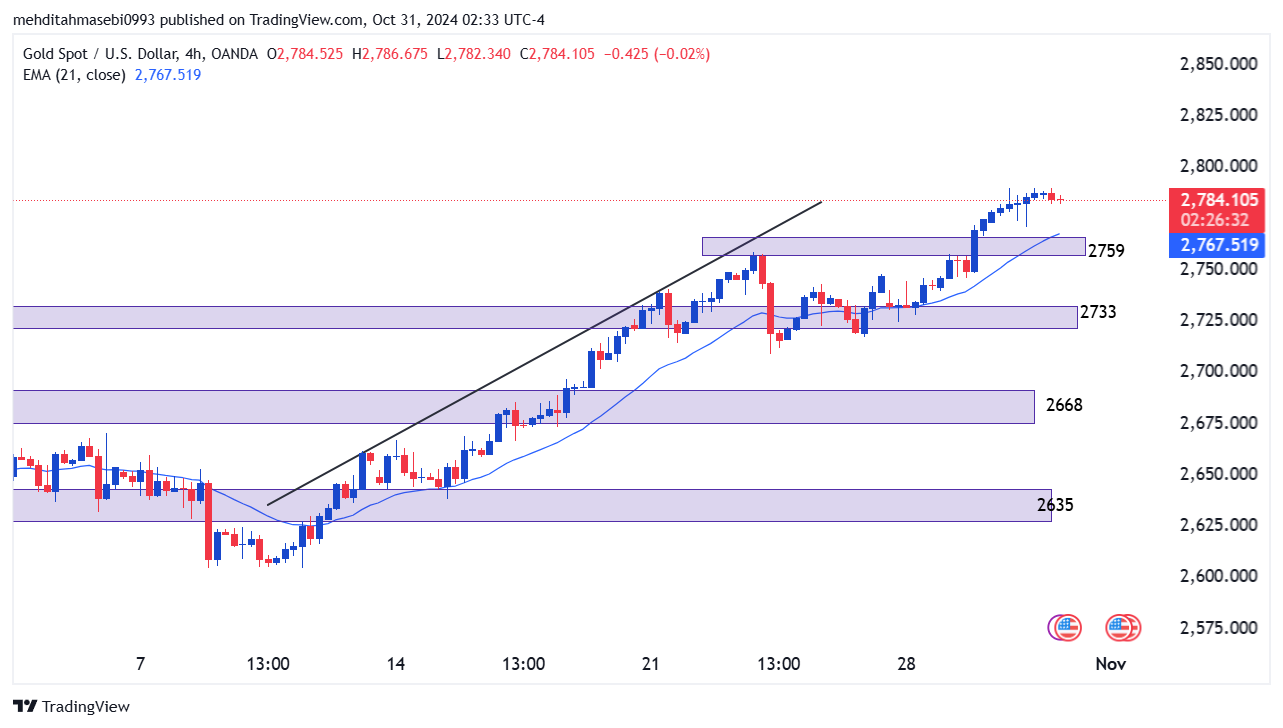Click the red US flag event icon
This screenshot has height=728, width=1283.
1123,628
